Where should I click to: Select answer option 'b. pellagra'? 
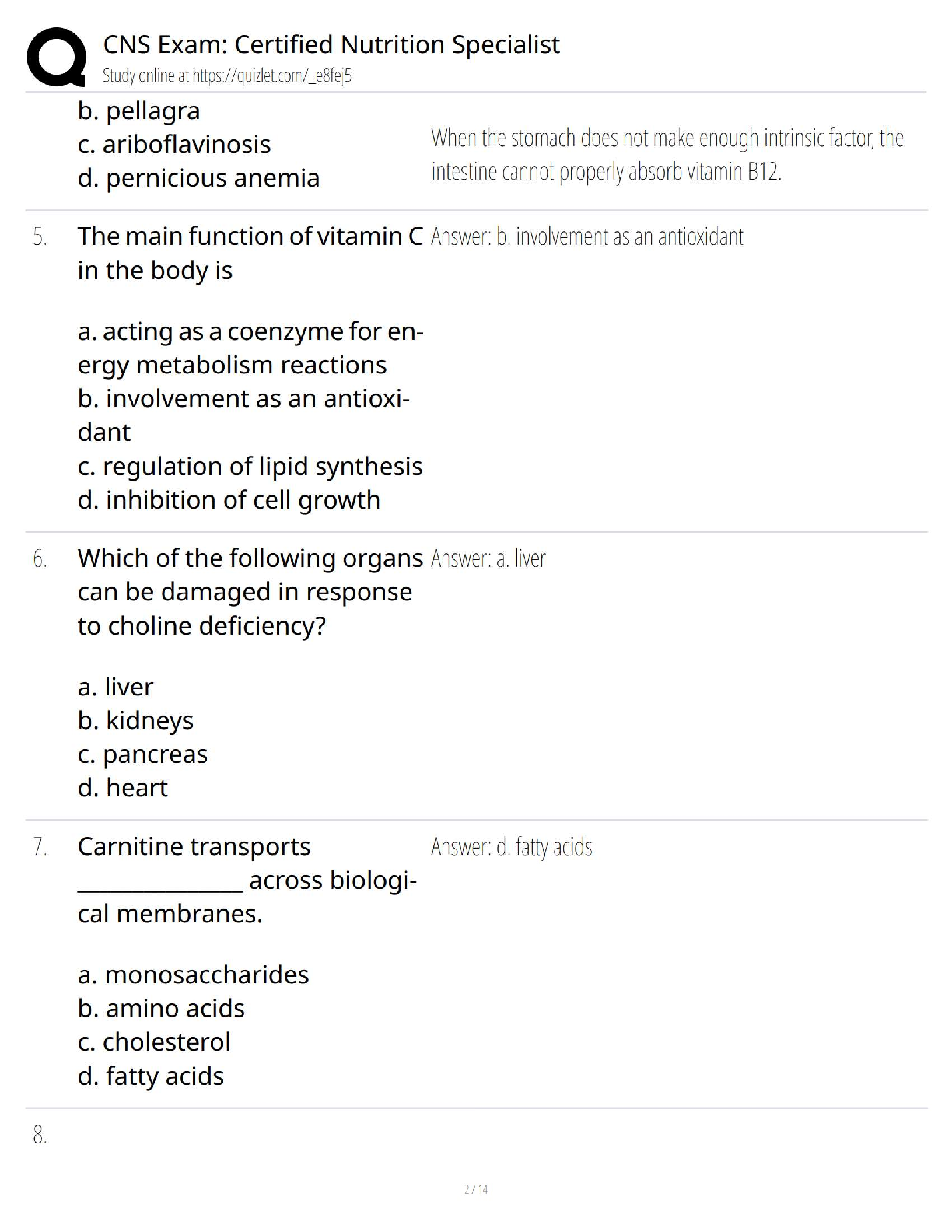(139, 111)
